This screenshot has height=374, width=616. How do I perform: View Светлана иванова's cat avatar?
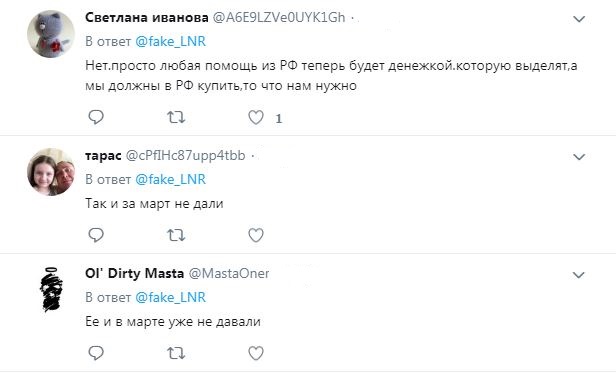pos(51,34)
